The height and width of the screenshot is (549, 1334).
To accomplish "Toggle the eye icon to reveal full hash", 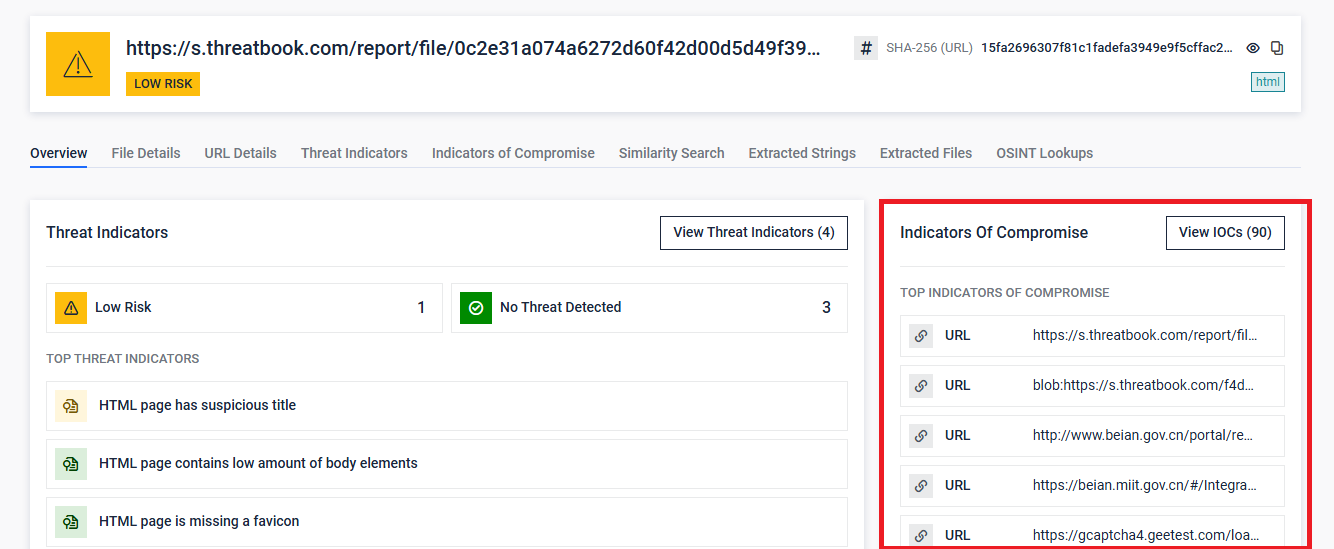I will click(1253, 48).
